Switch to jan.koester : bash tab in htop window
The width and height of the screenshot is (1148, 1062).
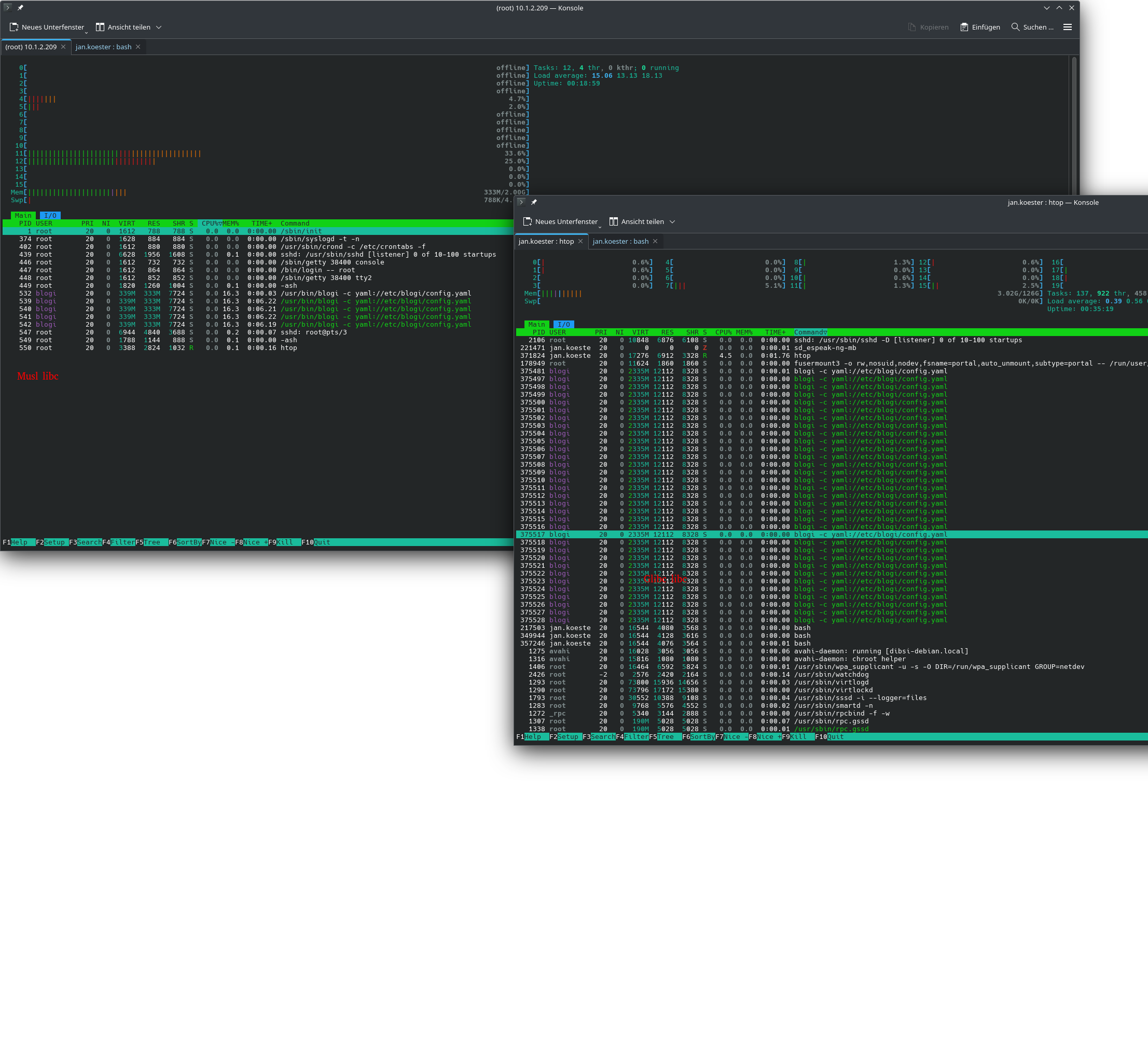620,241
